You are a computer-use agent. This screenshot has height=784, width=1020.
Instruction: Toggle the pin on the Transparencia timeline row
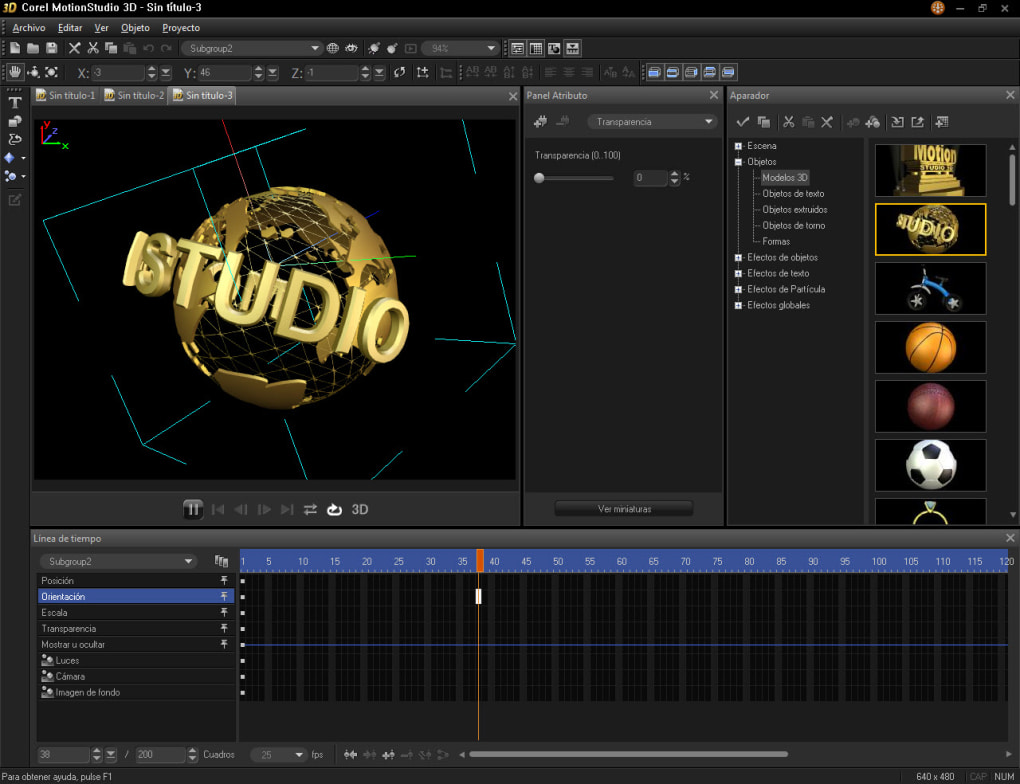pos(223,628)
